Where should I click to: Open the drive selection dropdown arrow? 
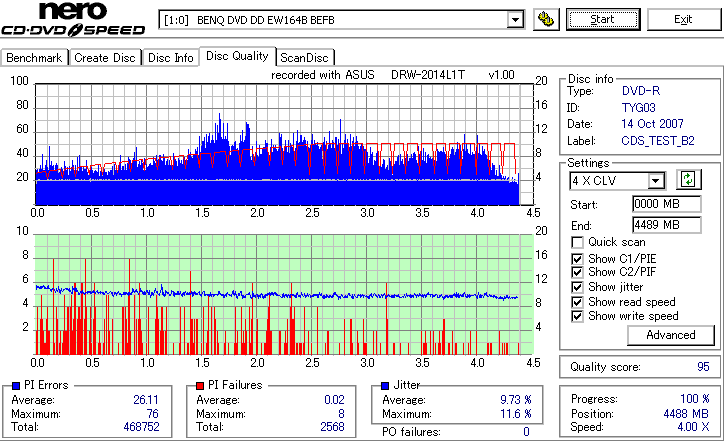(515, 20)
